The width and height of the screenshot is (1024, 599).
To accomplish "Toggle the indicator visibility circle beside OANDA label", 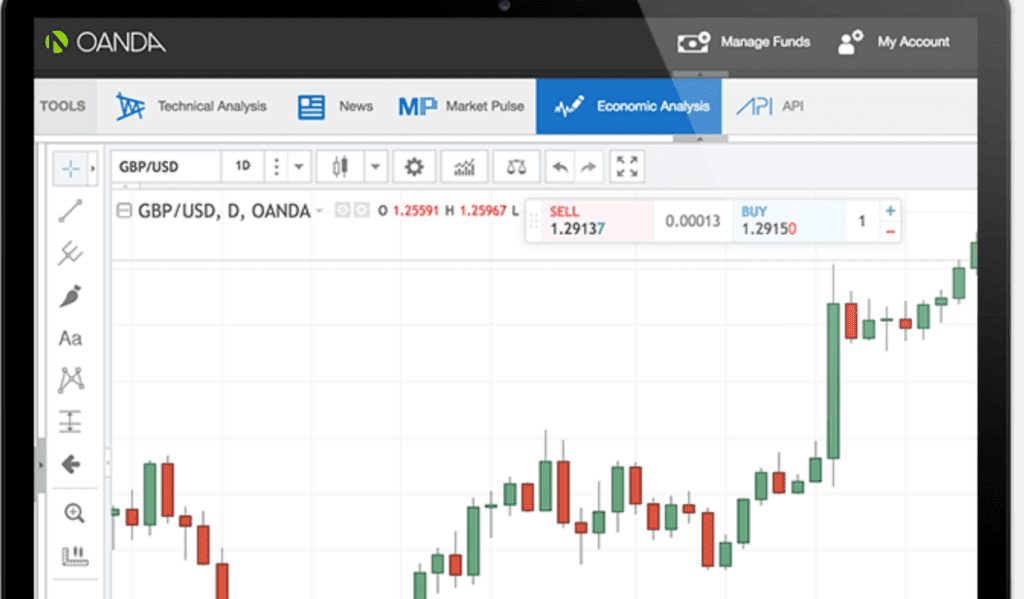I will click(341, 211).
